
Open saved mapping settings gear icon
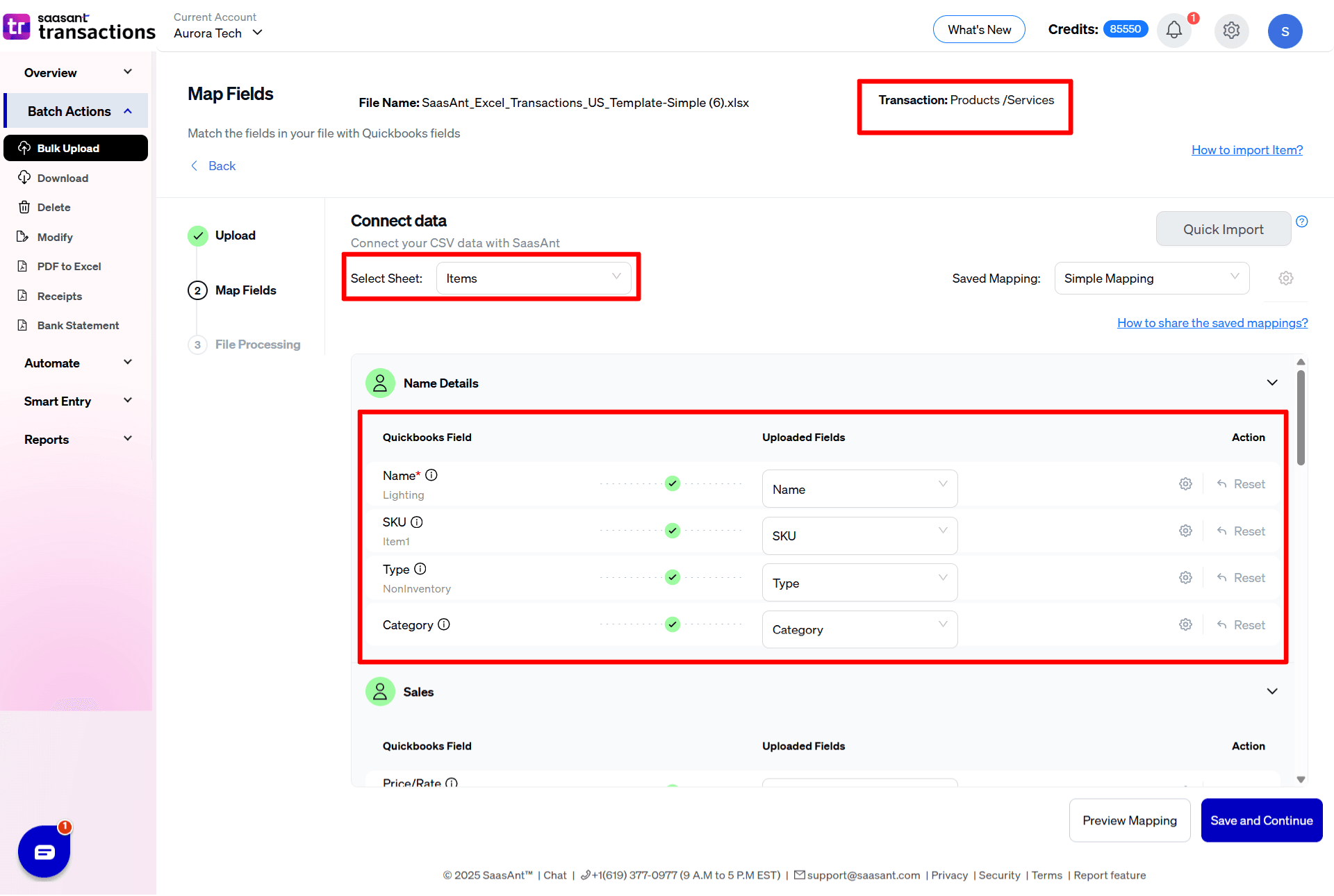1286,278
